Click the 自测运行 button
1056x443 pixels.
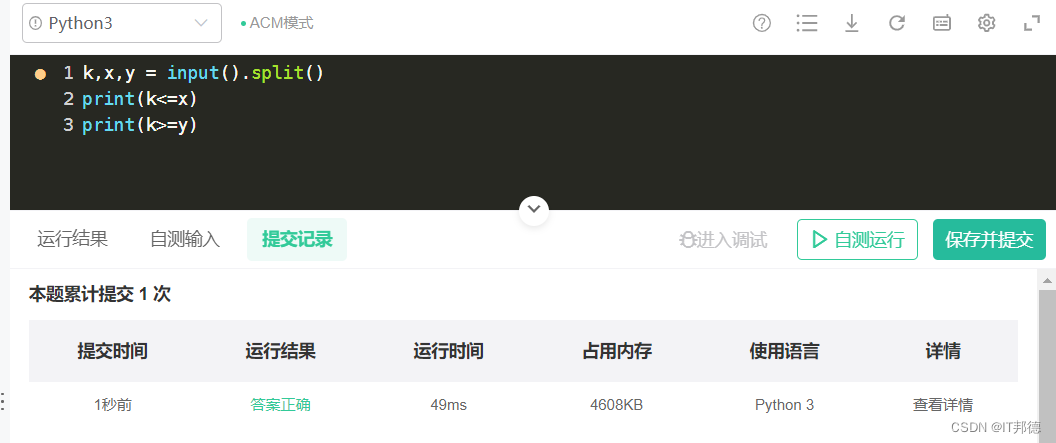pyautogui.click(x=857, y=239)
